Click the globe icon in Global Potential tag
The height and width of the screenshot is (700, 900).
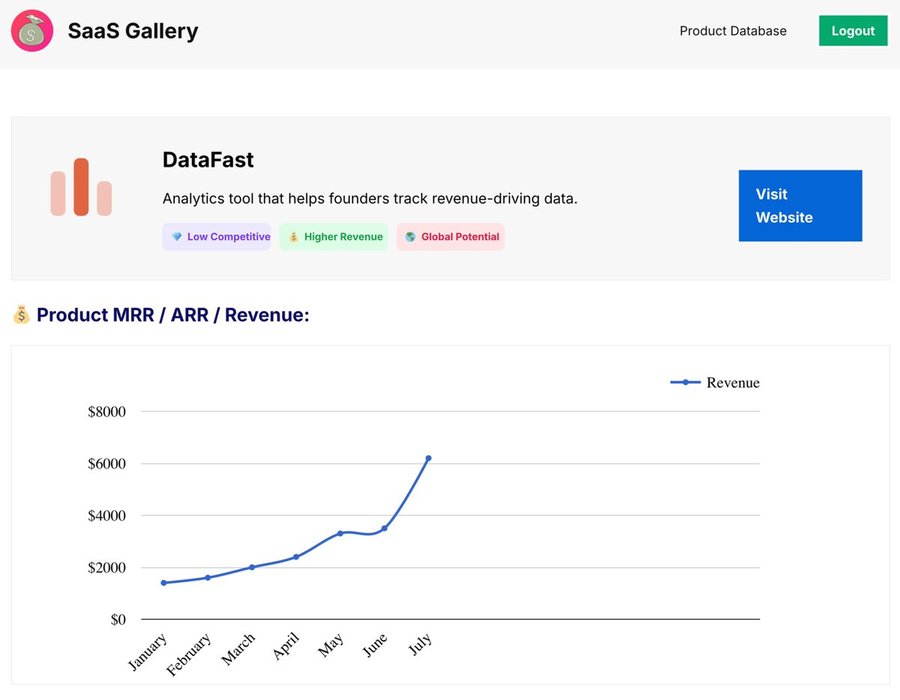point(410,237)
